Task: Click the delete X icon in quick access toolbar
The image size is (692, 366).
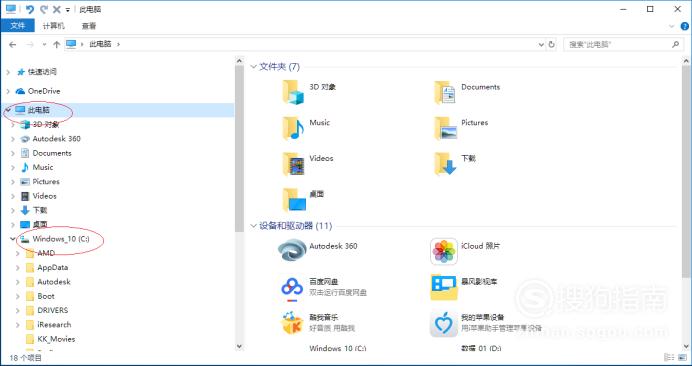Action: click(x=56, y=9)
